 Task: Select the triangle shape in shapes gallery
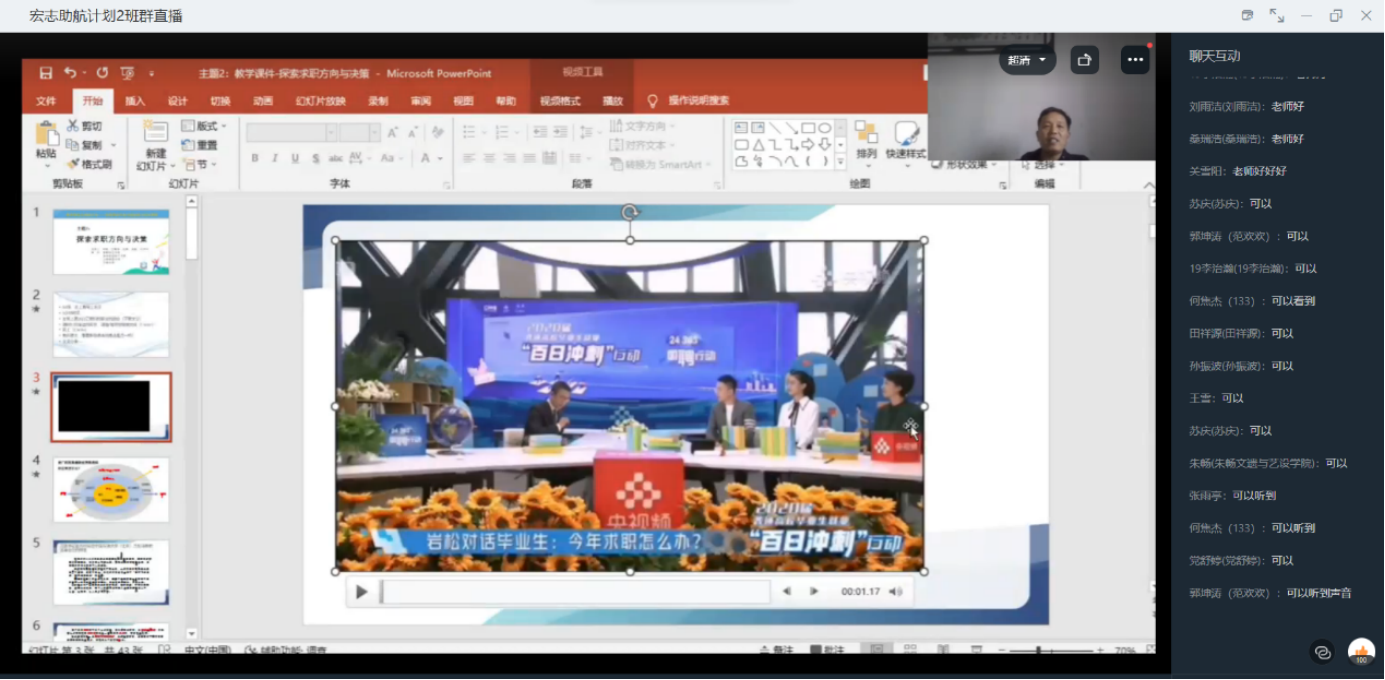pyautogui.click(x=759, y=144)
